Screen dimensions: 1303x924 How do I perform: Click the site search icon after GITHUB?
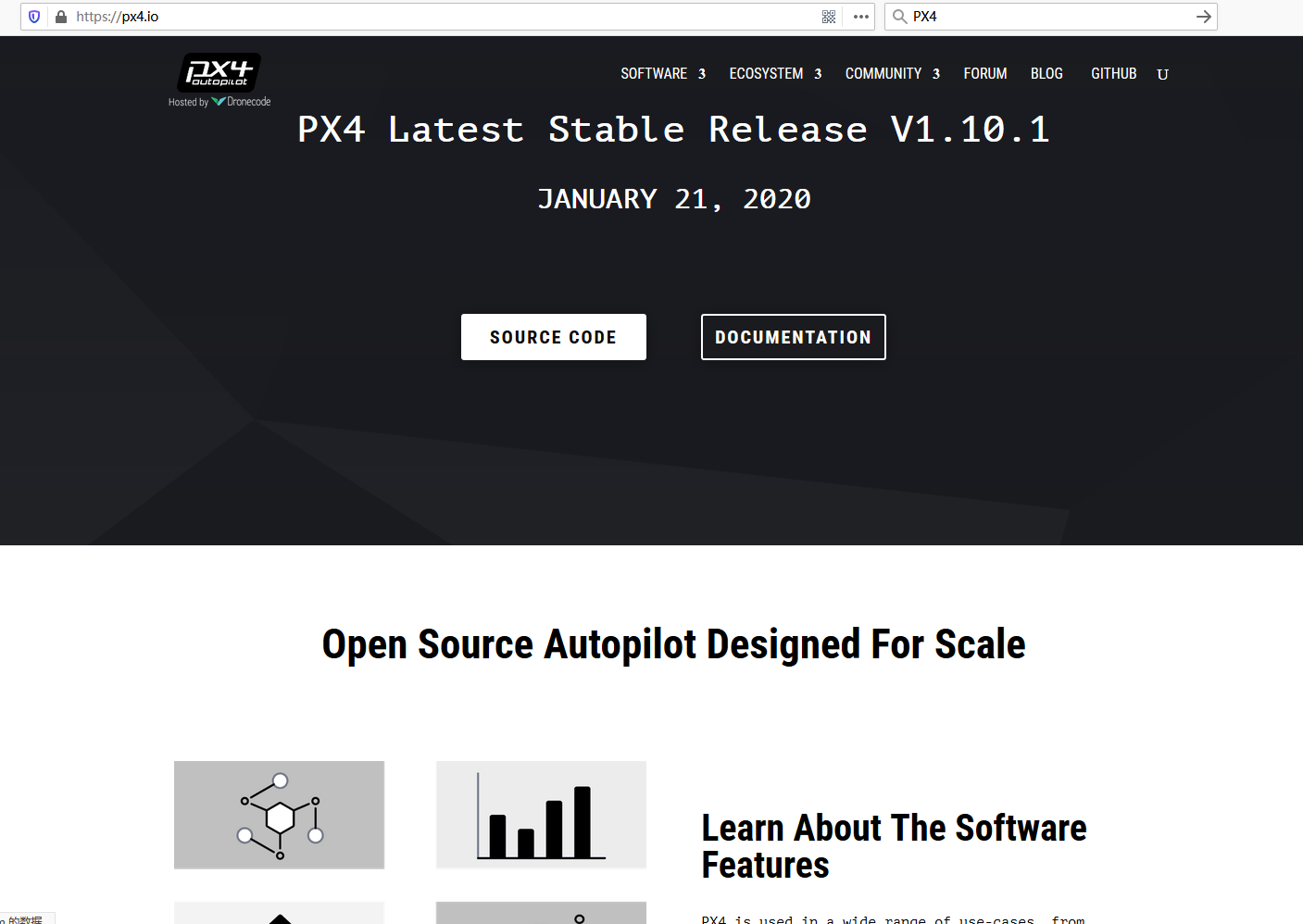pyautogui.click(x=1163, y=75)
